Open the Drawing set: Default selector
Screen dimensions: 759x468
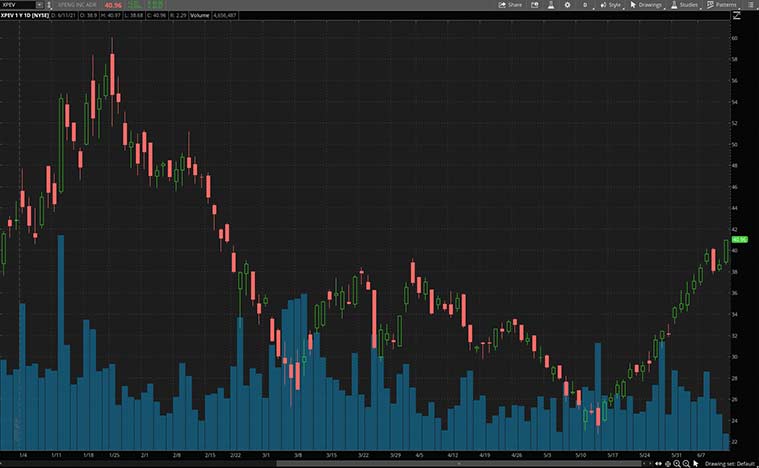(728, 464)
